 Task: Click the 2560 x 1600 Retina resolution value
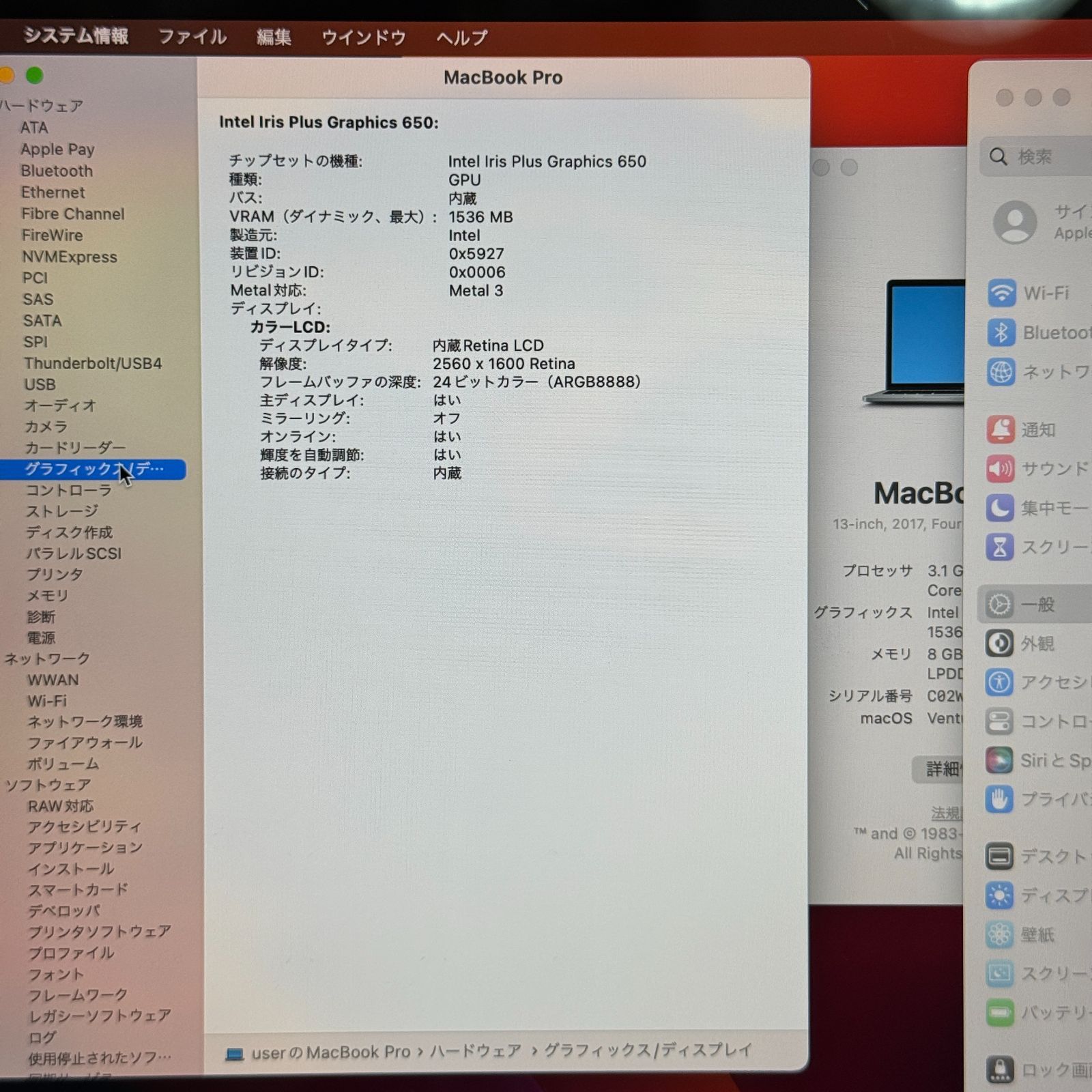coord(504,364)
